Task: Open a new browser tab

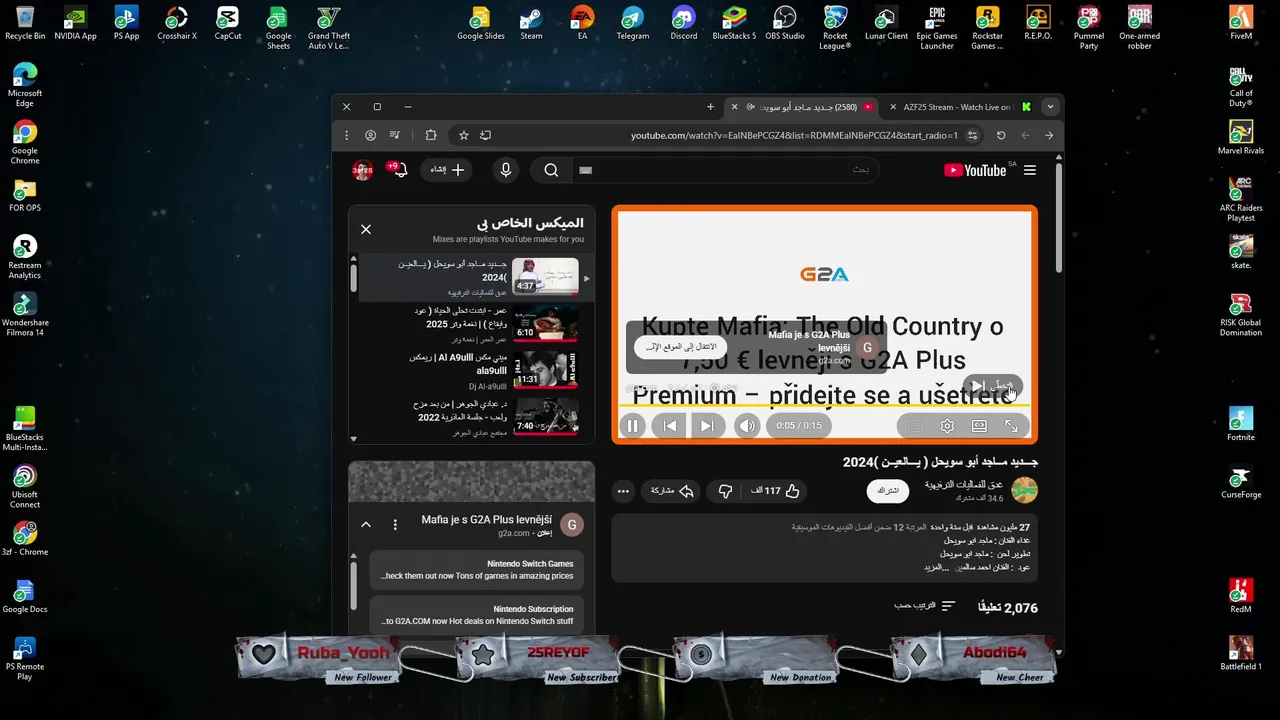Action: pos(711,107)
